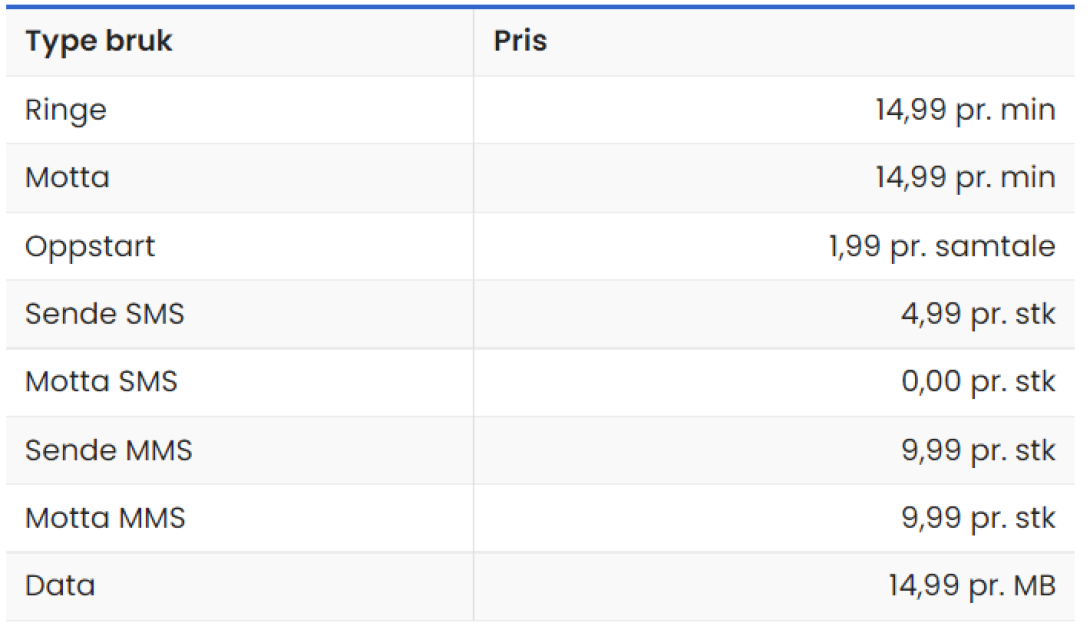Click the price 1,99 pr. samtale
The image size is (1090, 626).
pos(942,246)
